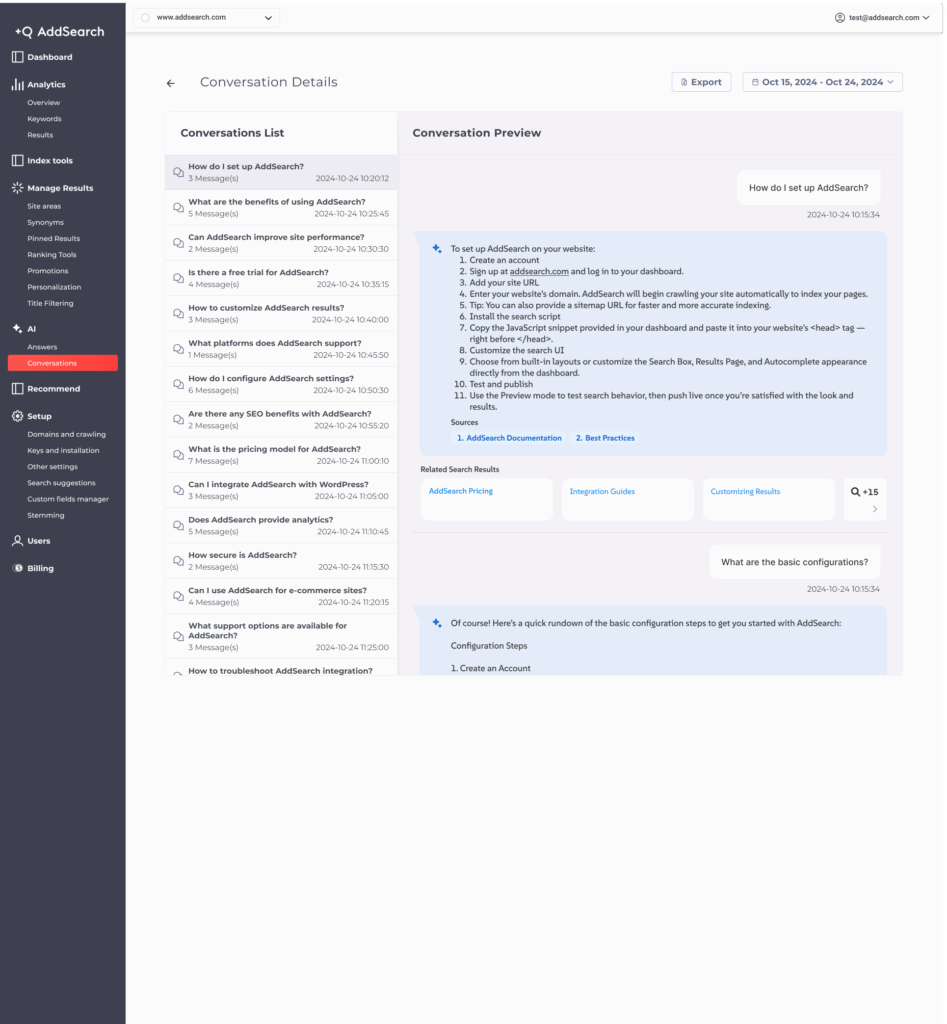Show more results with the +15 card
The width and height of the screenshot is (947, 1024).
coord(864,499)
